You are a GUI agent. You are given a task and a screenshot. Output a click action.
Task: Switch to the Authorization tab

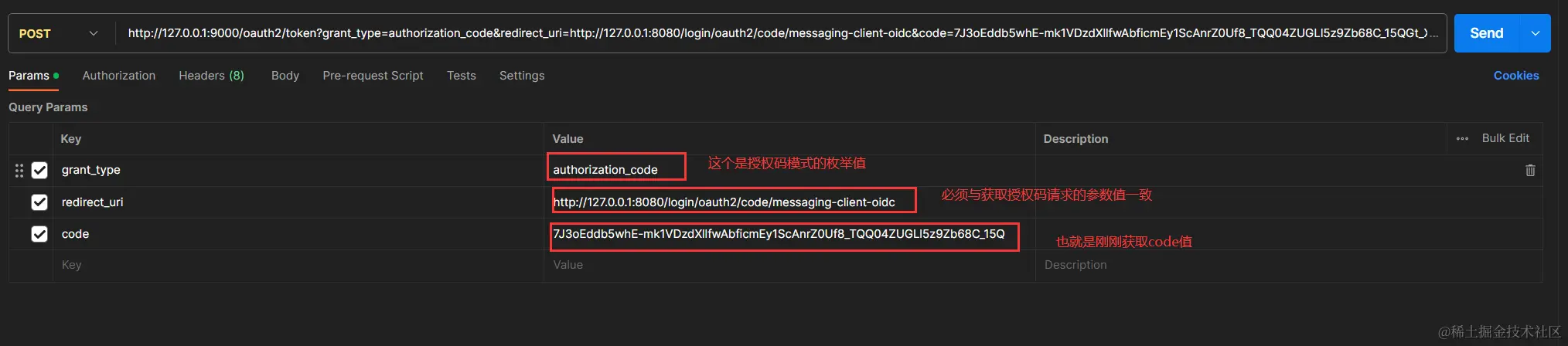[119, 76]
